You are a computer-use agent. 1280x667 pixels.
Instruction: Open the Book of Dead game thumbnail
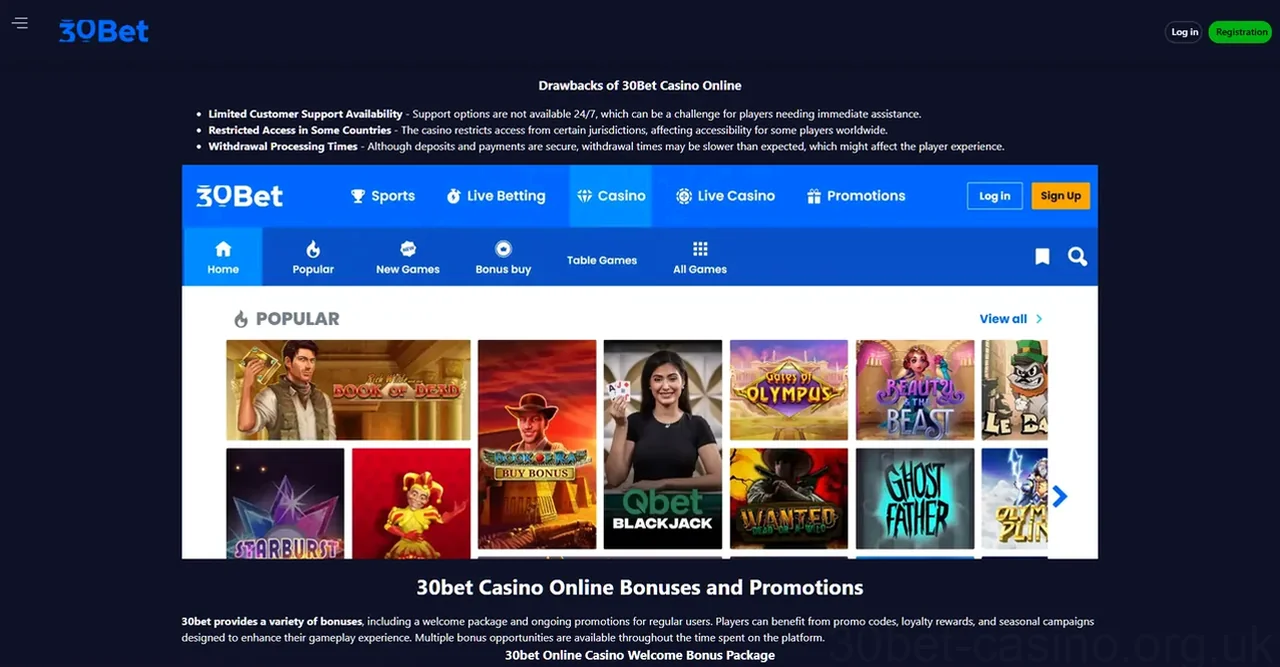point(348,390)
